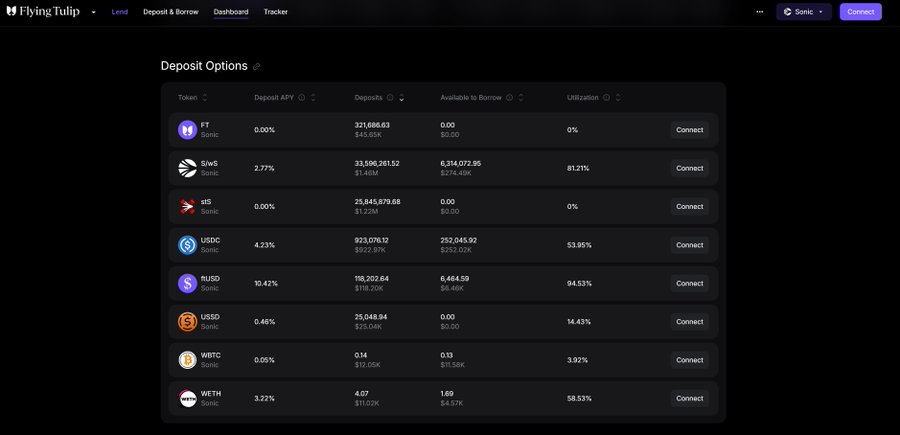Select the Dashboard tab
This screenshot has width=900, height=435.
point(231,11)
